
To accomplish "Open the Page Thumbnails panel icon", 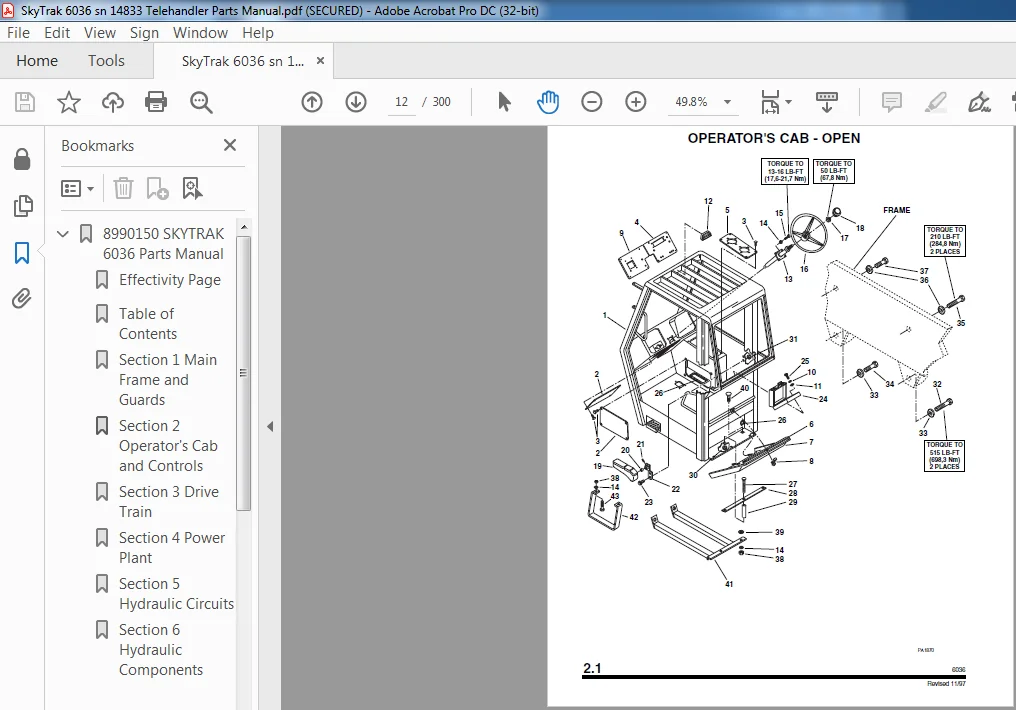I will pos(22,206).
